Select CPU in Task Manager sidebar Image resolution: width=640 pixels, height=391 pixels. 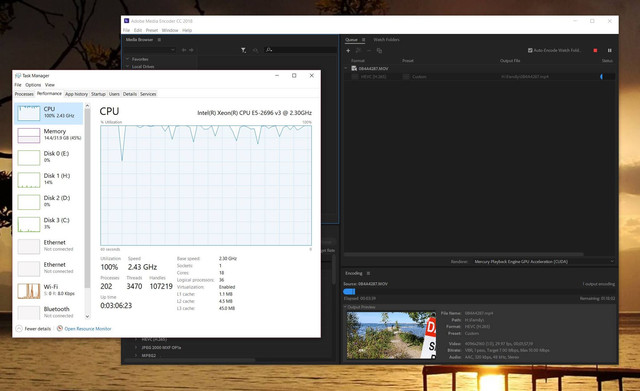point(49,113)
